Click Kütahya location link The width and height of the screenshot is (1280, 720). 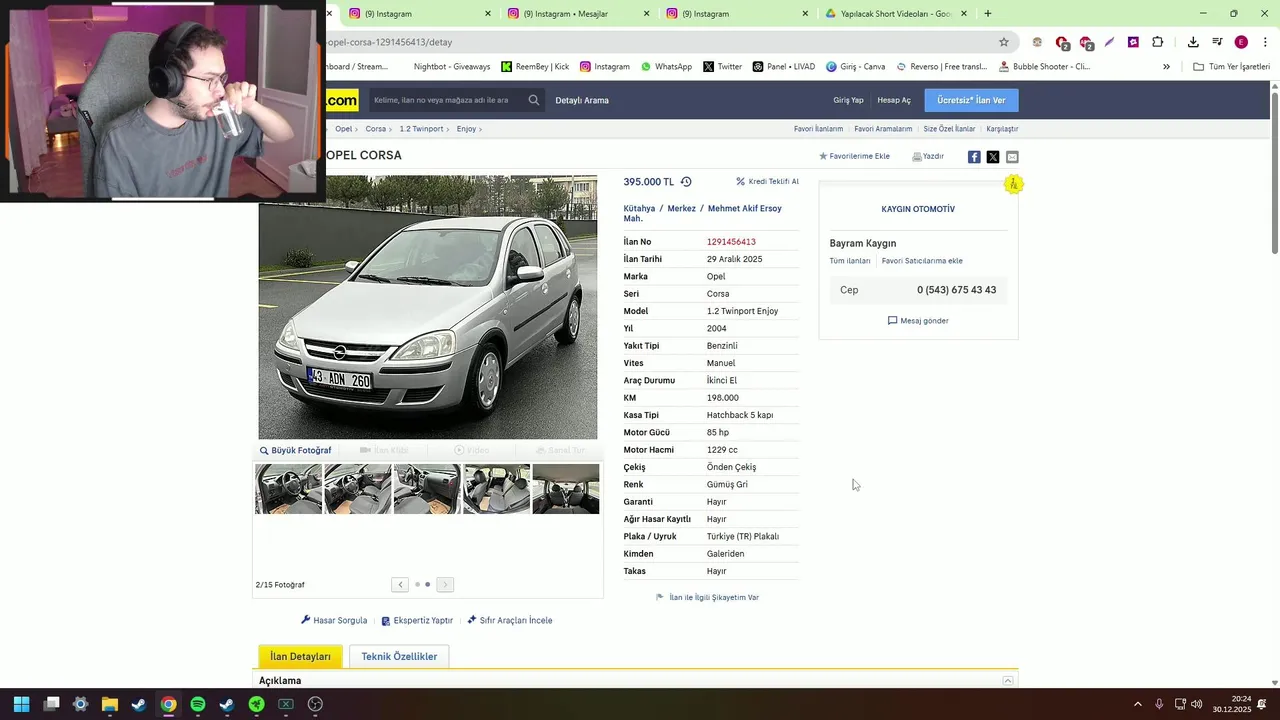639,209
